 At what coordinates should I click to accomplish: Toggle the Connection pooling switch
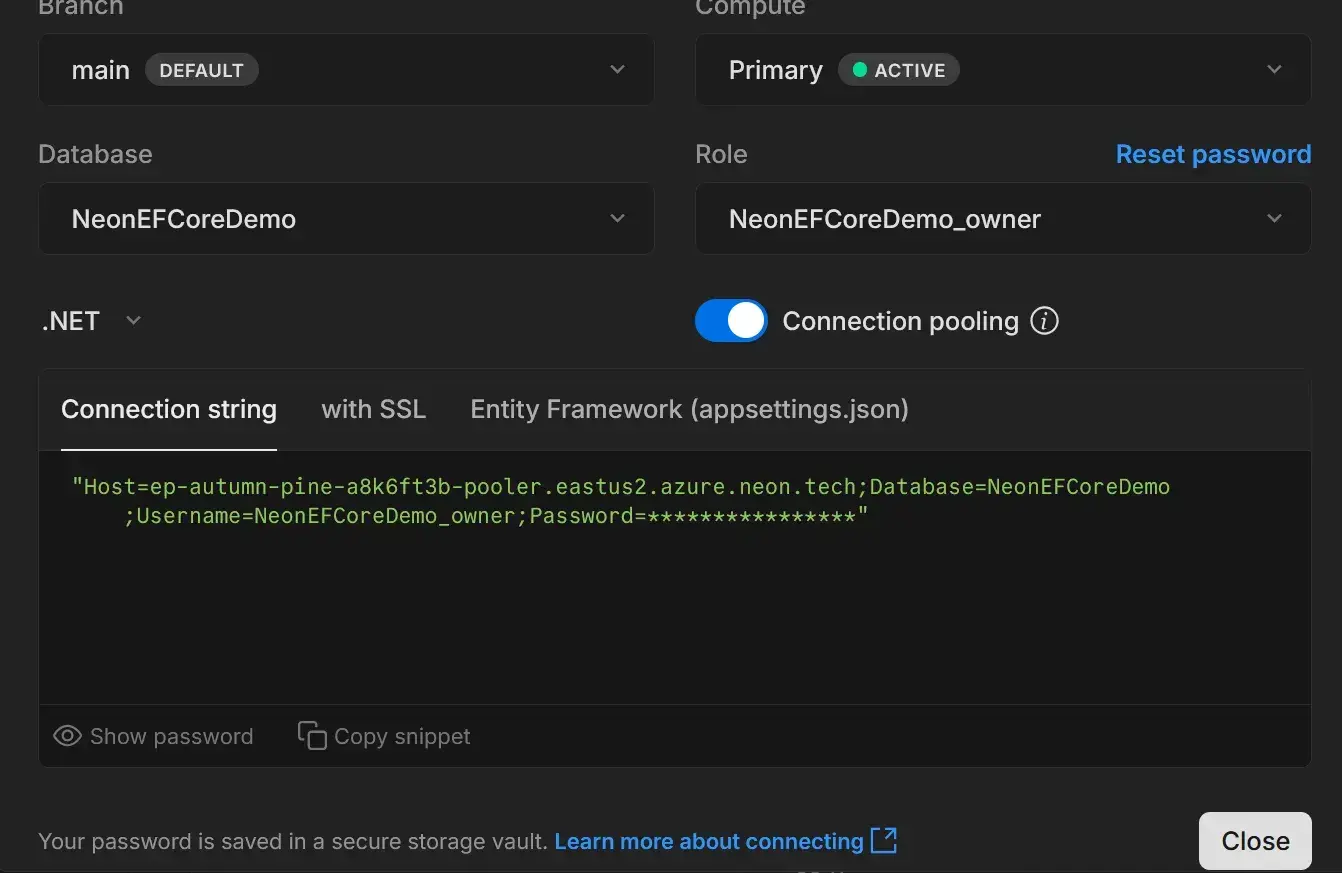click(731, 321)
